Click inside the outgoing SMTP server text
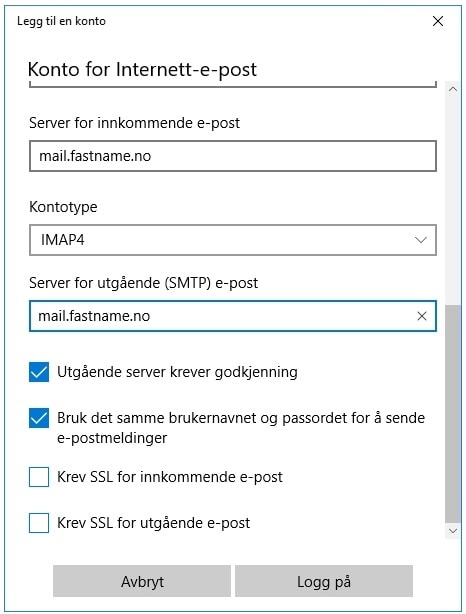This screenshot has height=614, width=466. 94,316
